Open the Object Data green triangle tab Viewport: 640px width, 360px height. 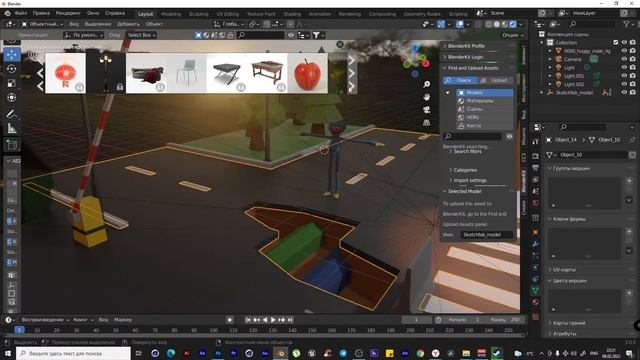[x=536, y=290]
